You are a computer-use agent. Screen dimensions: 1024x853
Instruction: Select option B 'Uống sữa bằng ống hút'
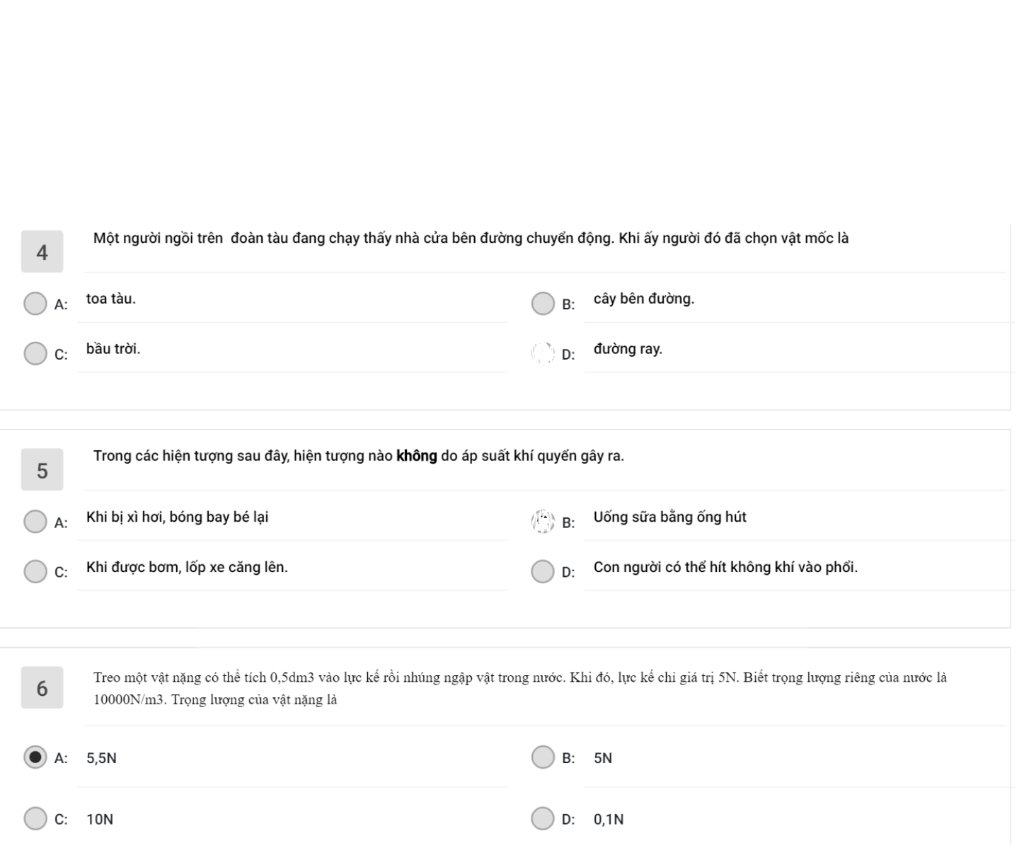coord(543,522)
